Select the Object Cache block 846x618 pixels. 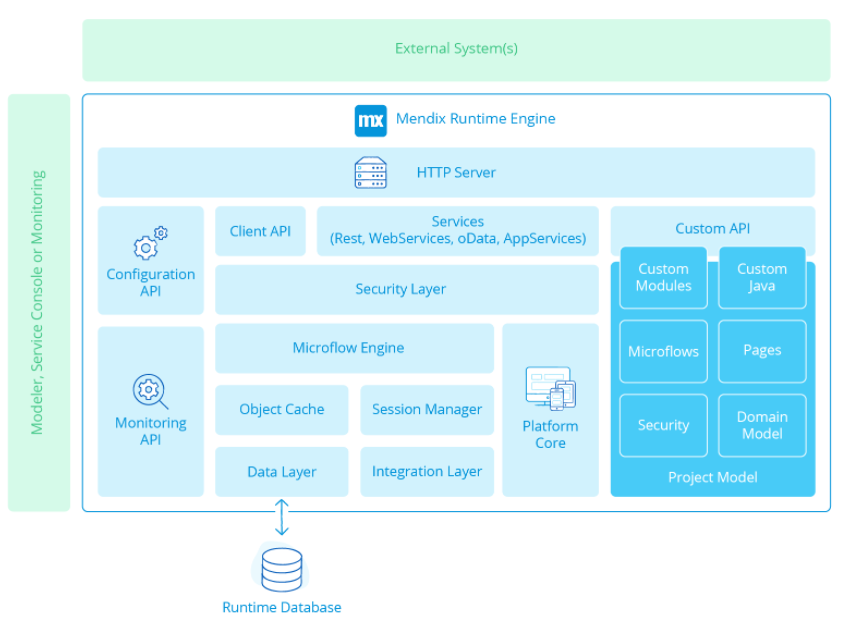[x=282, y=410]
